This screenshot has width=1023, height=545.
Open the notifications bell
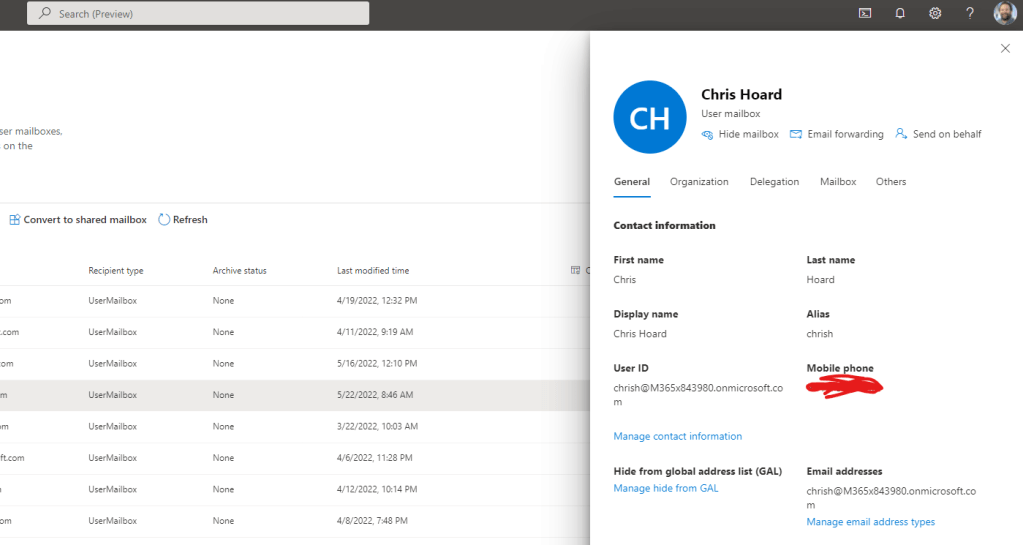pos(900,13)
